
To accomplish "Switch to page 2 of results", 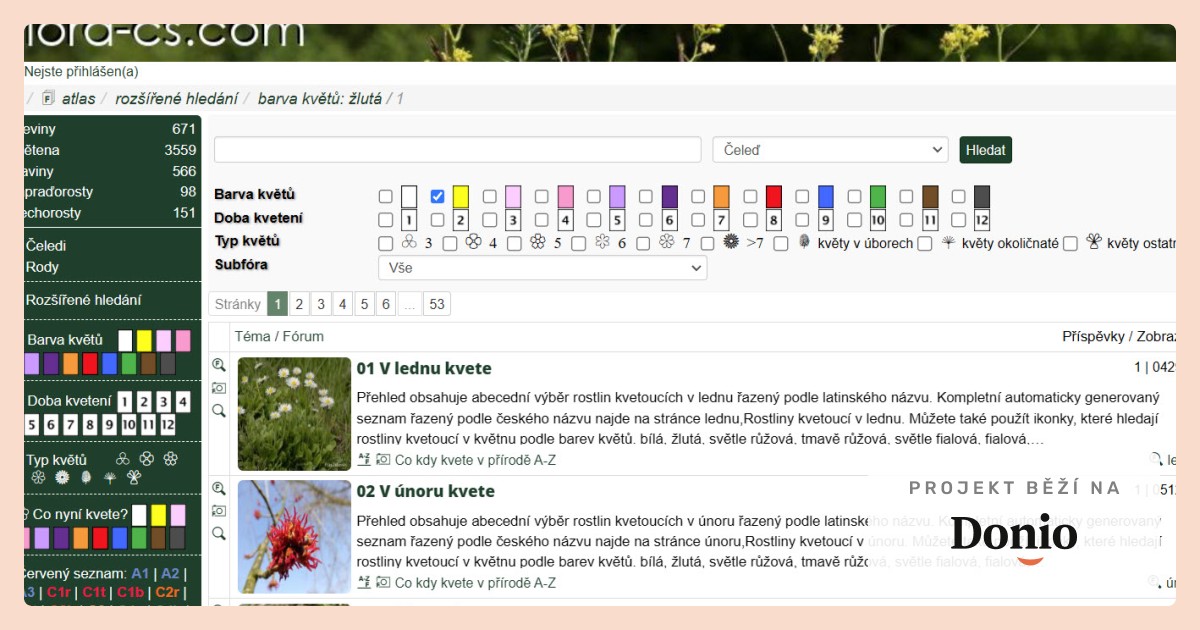I will click(299, 304).
